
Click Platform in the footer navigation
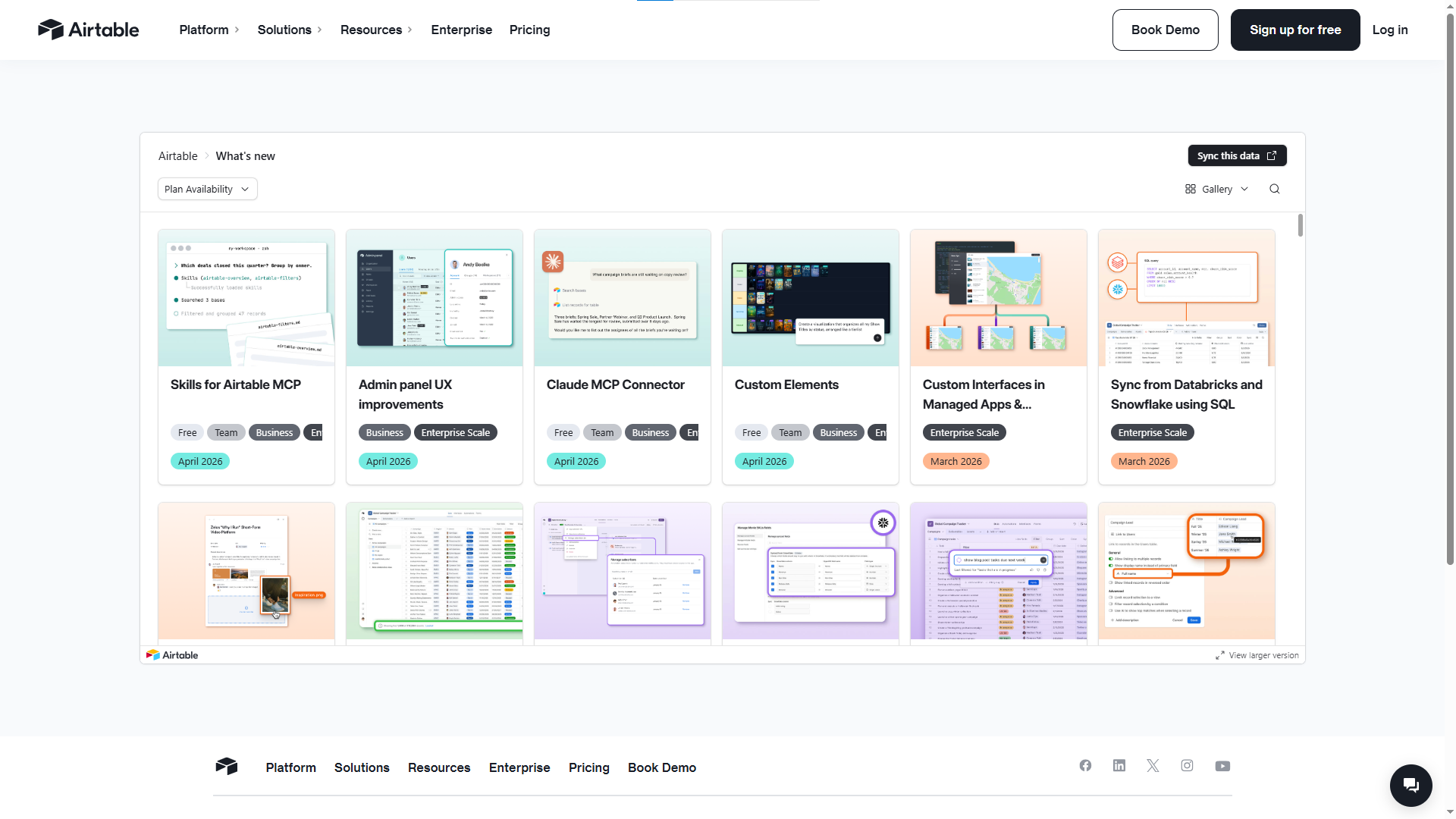click(290, 767)
